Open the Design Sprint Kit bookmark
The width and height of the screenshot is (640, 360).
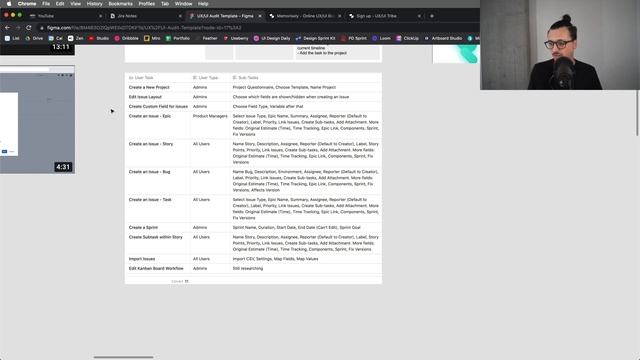point(316,38)
